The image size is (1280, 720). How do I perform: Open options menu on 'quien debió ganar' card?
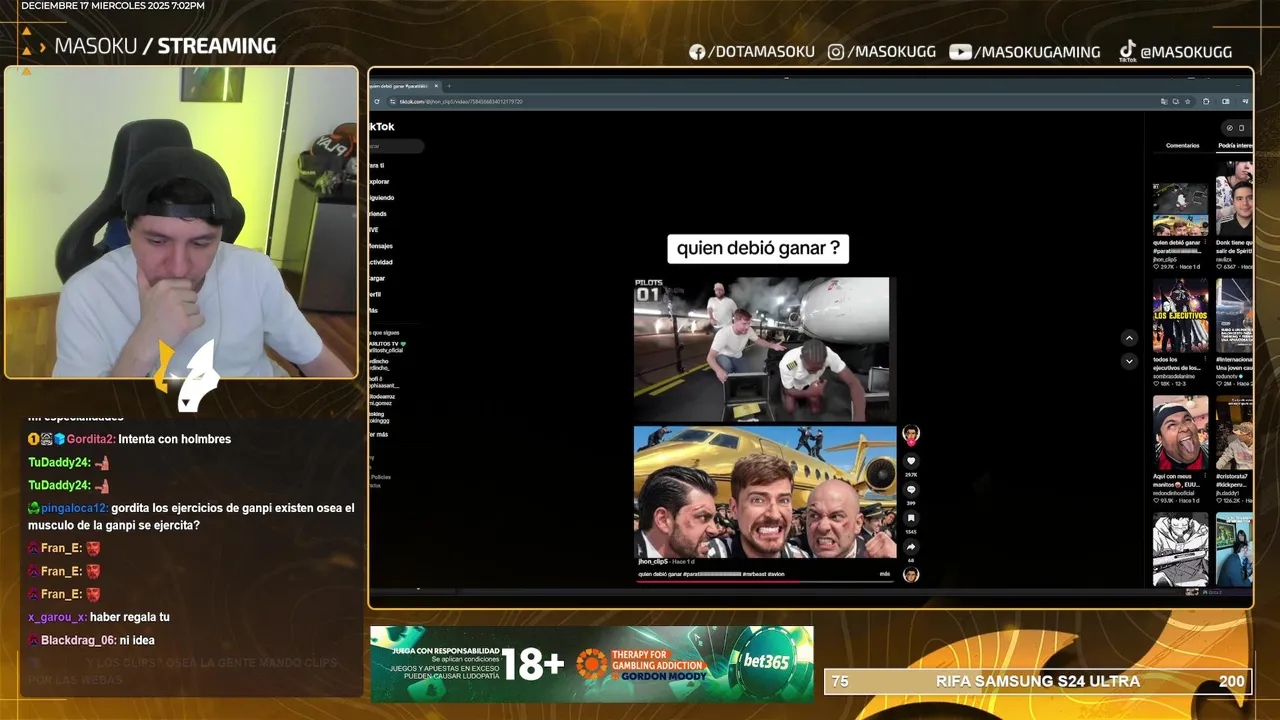pos(1205,242)
